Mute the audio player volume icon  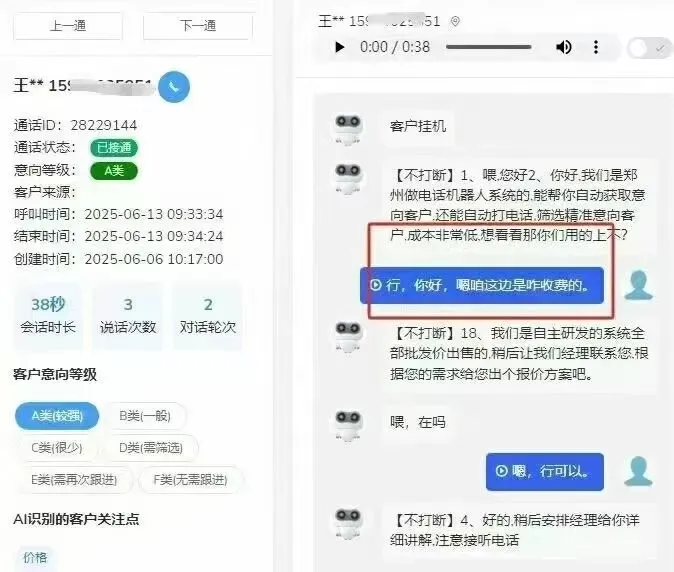[x=564, y=47]
